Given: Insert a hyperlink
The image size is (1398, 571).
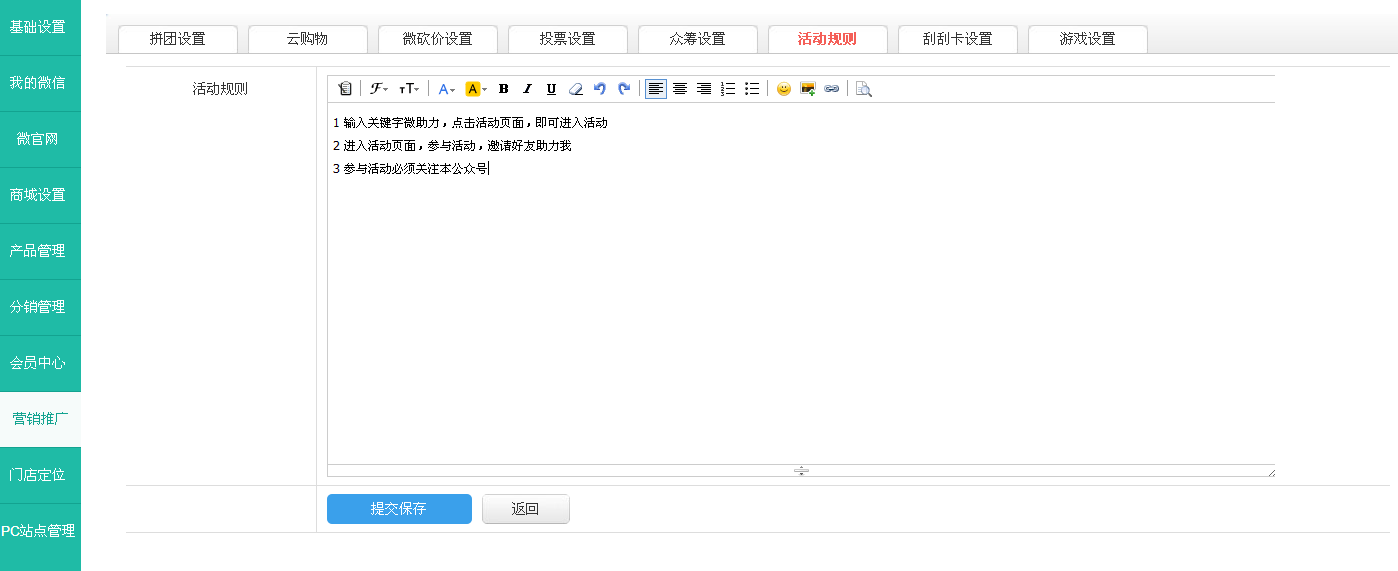Looking at the screenshot, I should pos(832,89).
